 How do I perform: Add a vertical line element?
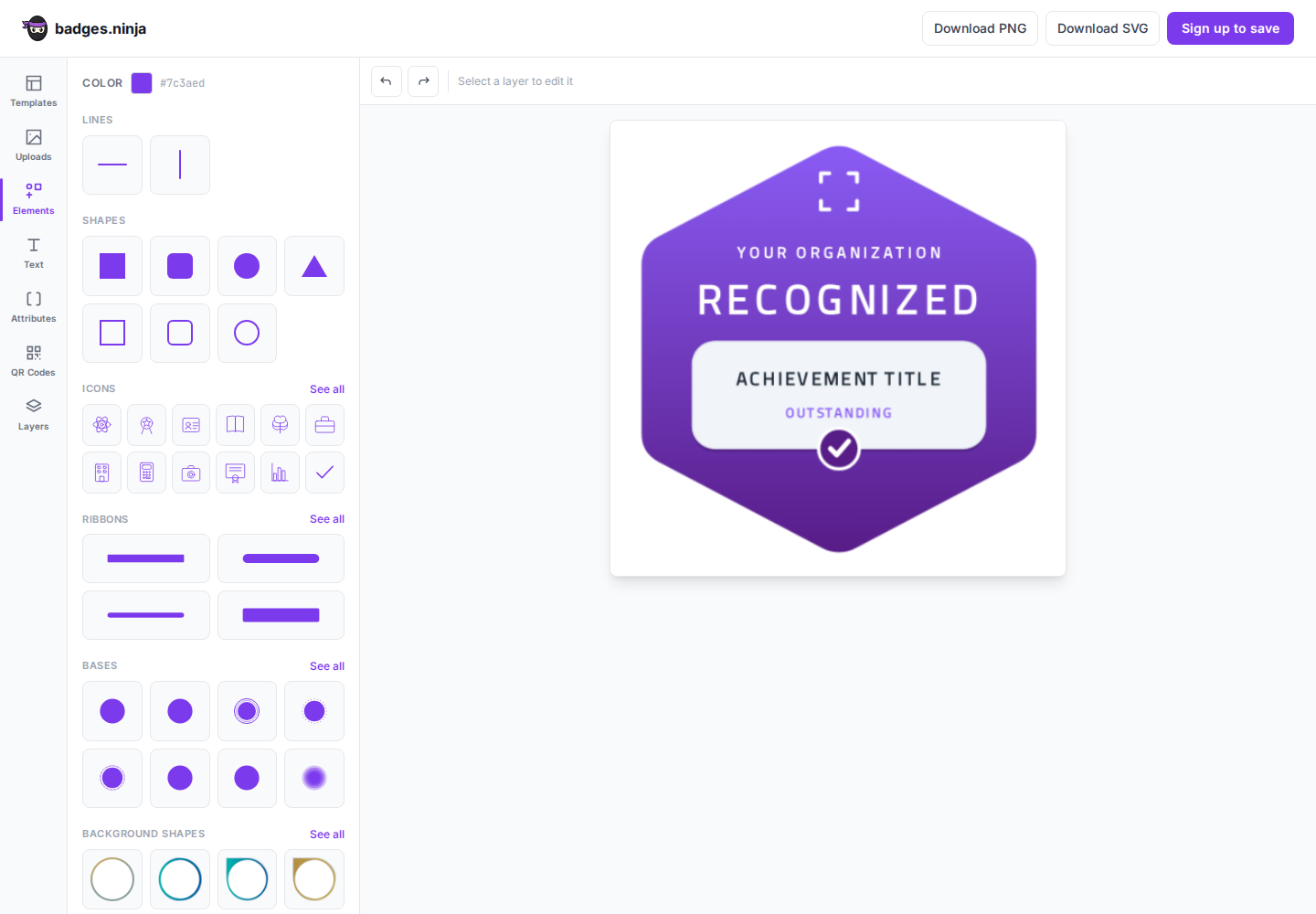pos(180,165)
